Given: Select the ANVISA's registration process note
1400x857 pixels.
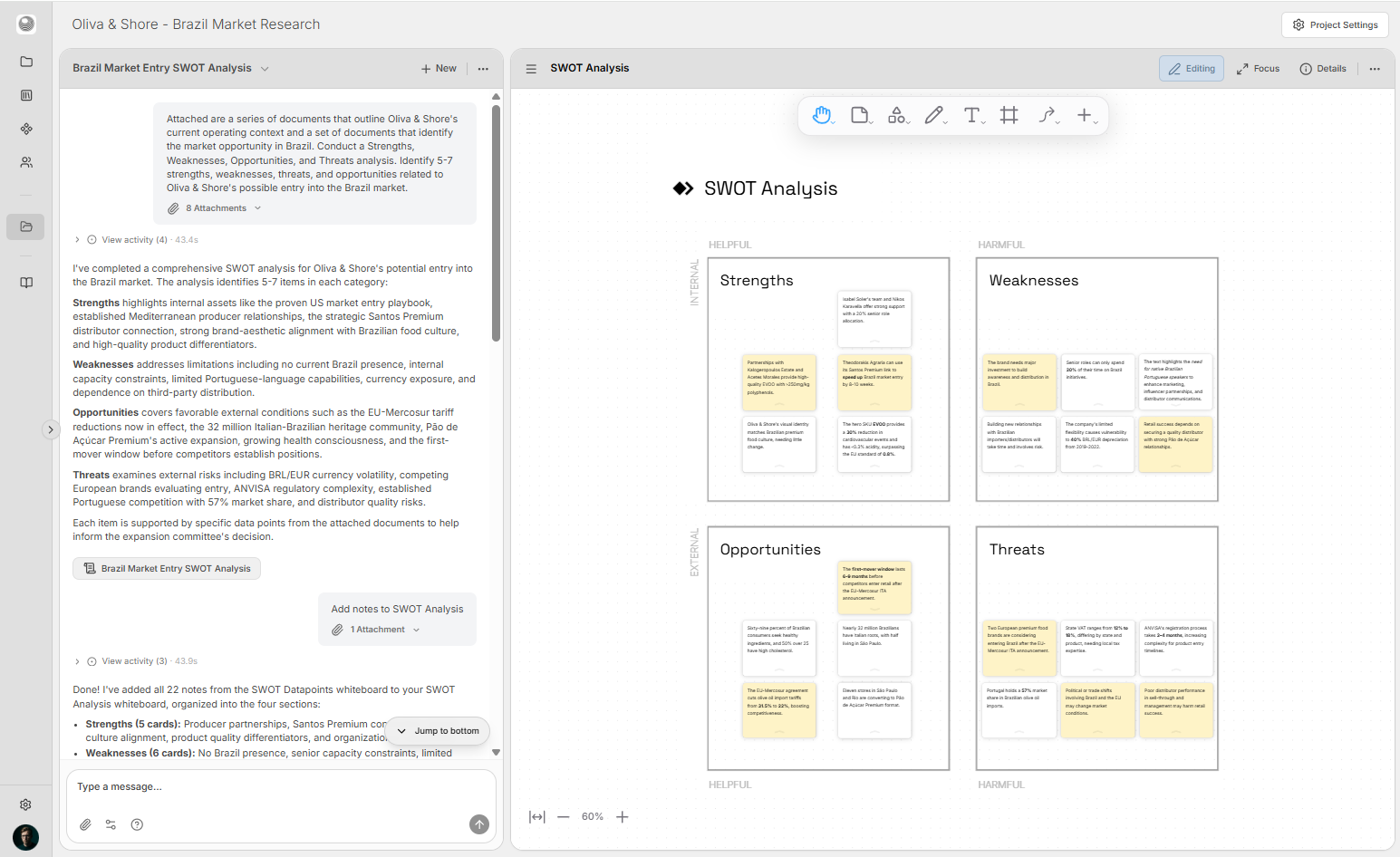Looking at the screenshot, I should click(1175, 648).
